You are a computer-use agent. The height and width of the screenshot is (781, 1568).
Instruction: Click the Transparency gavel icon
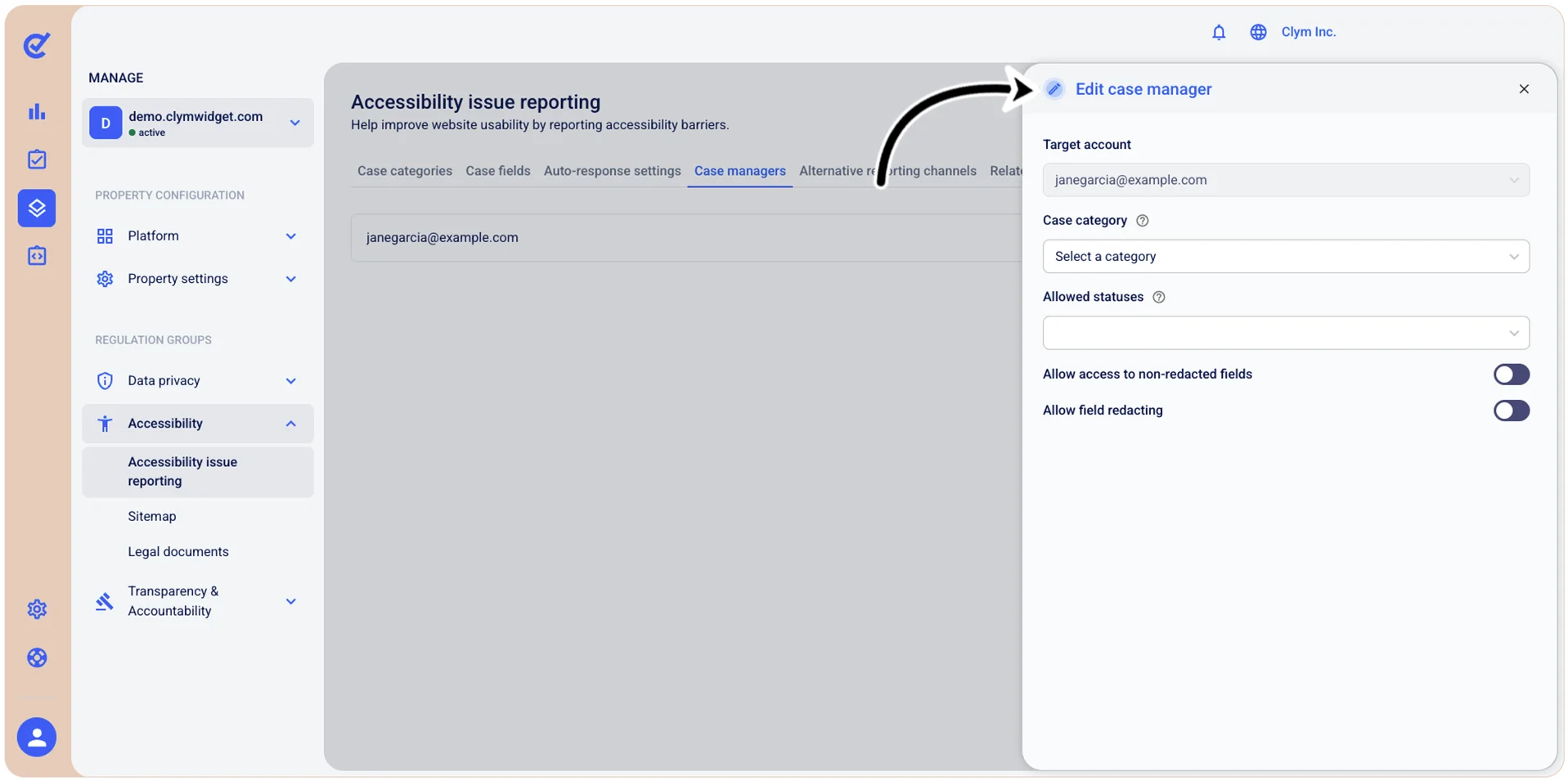click(104, 602)
